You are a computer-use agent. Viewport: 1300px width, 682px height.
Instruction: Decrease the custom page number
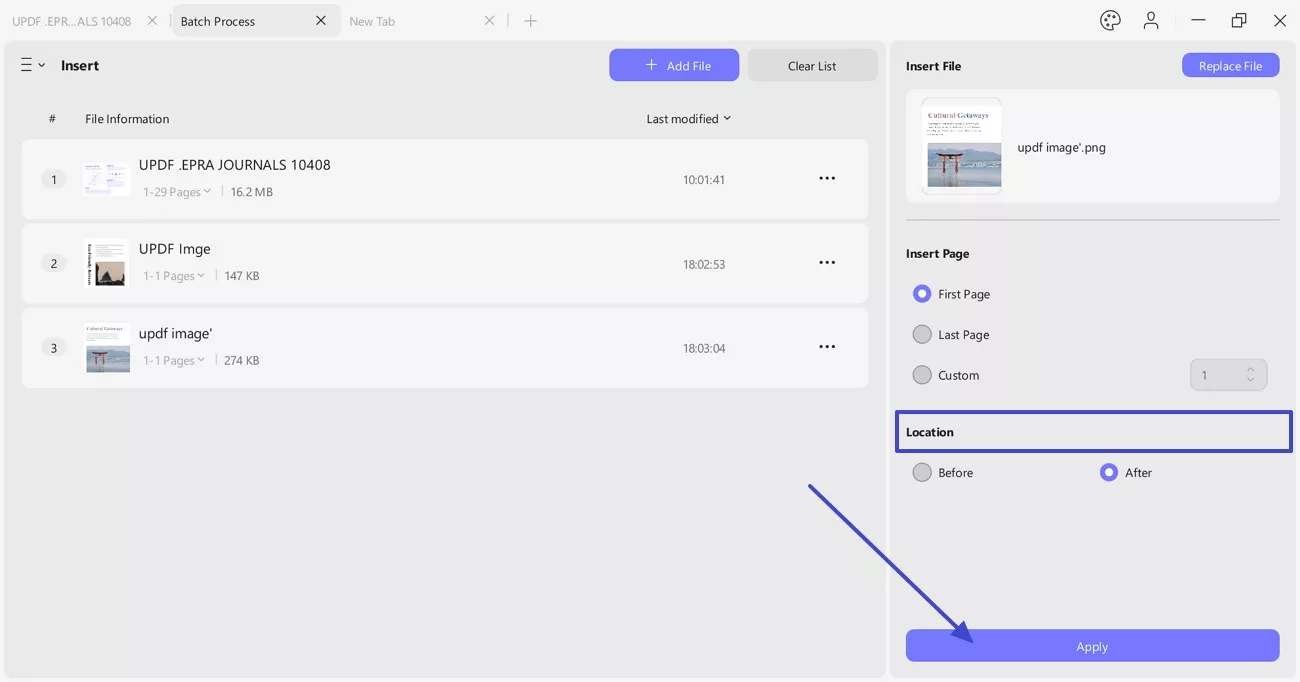point(1251,381)
